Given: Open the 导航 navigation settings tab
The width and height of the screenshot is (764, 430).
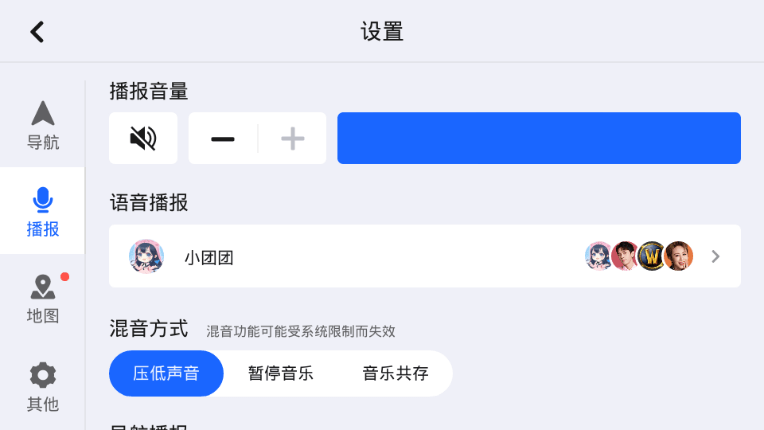Looking at the screenshot, I should click(42, 141).
